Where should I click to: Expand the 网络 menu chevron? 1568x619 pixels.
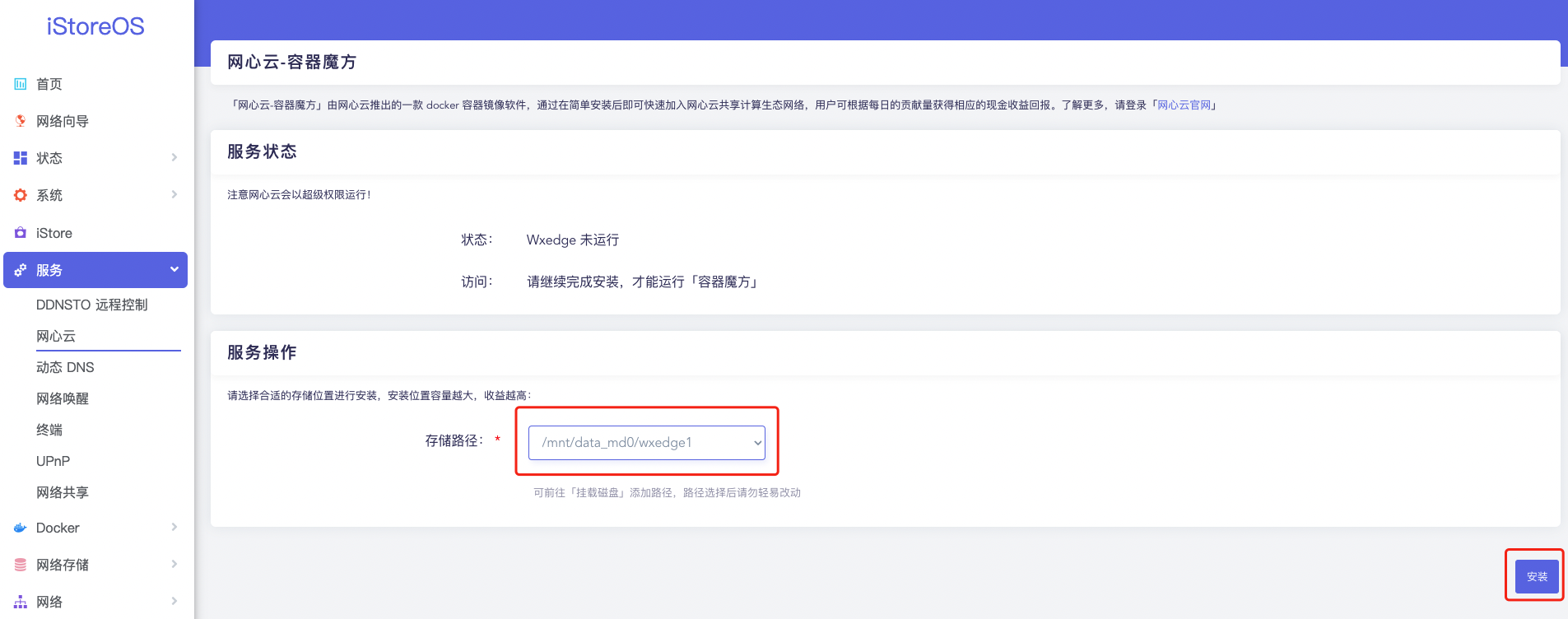coord(174,601)
